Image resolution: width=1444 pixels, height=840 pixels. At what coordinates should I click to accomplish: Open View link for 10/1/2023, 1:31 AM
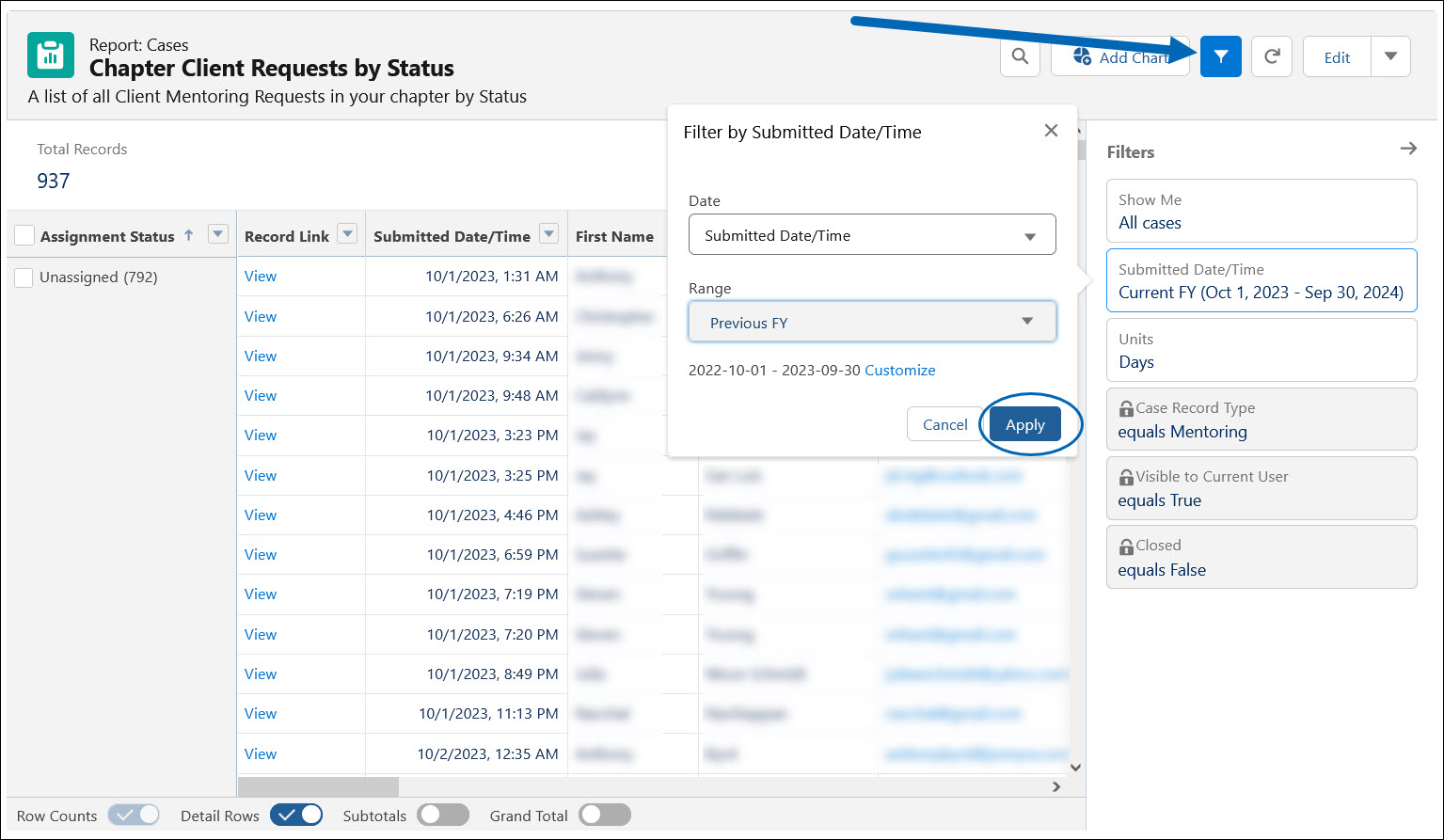pyautogui.click(x=261, y=277)
